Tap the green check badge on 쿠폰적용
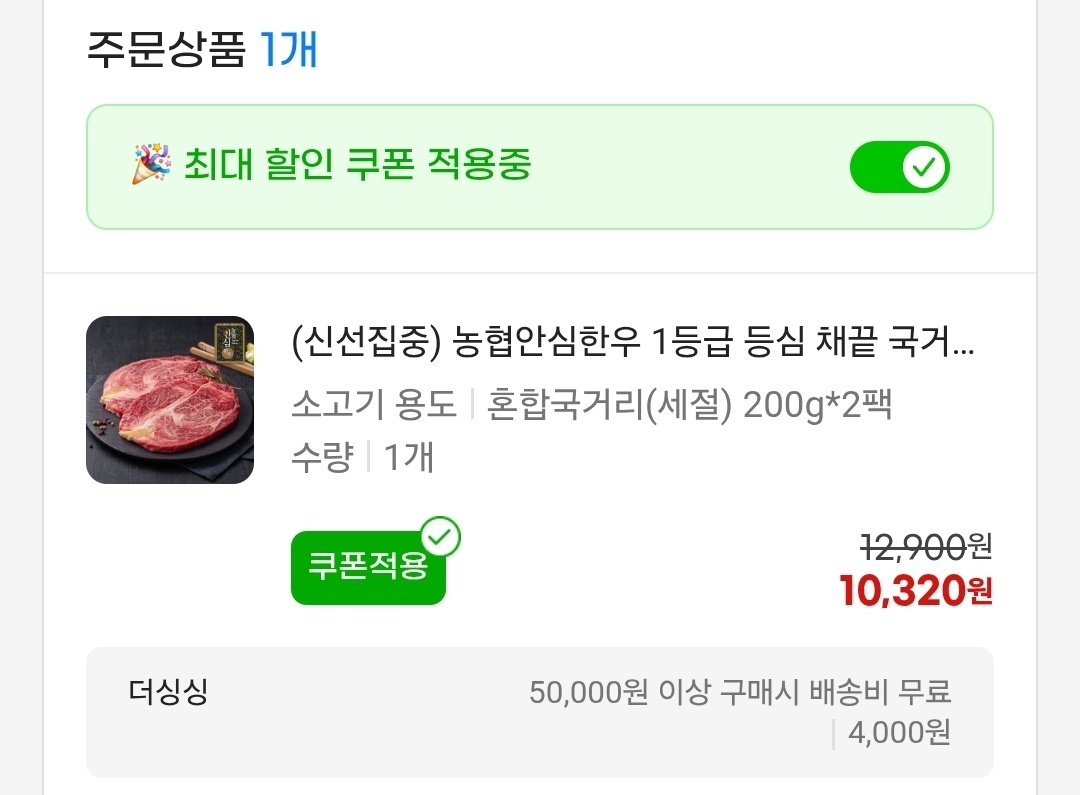1080x795 pixels. click(x=440, y=537)
